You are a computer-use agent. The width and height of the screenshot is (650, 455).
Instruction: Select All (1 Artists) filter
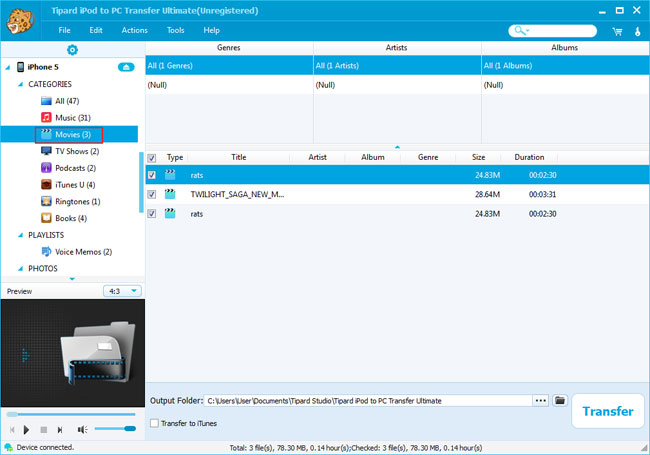(x=397, y=65)
